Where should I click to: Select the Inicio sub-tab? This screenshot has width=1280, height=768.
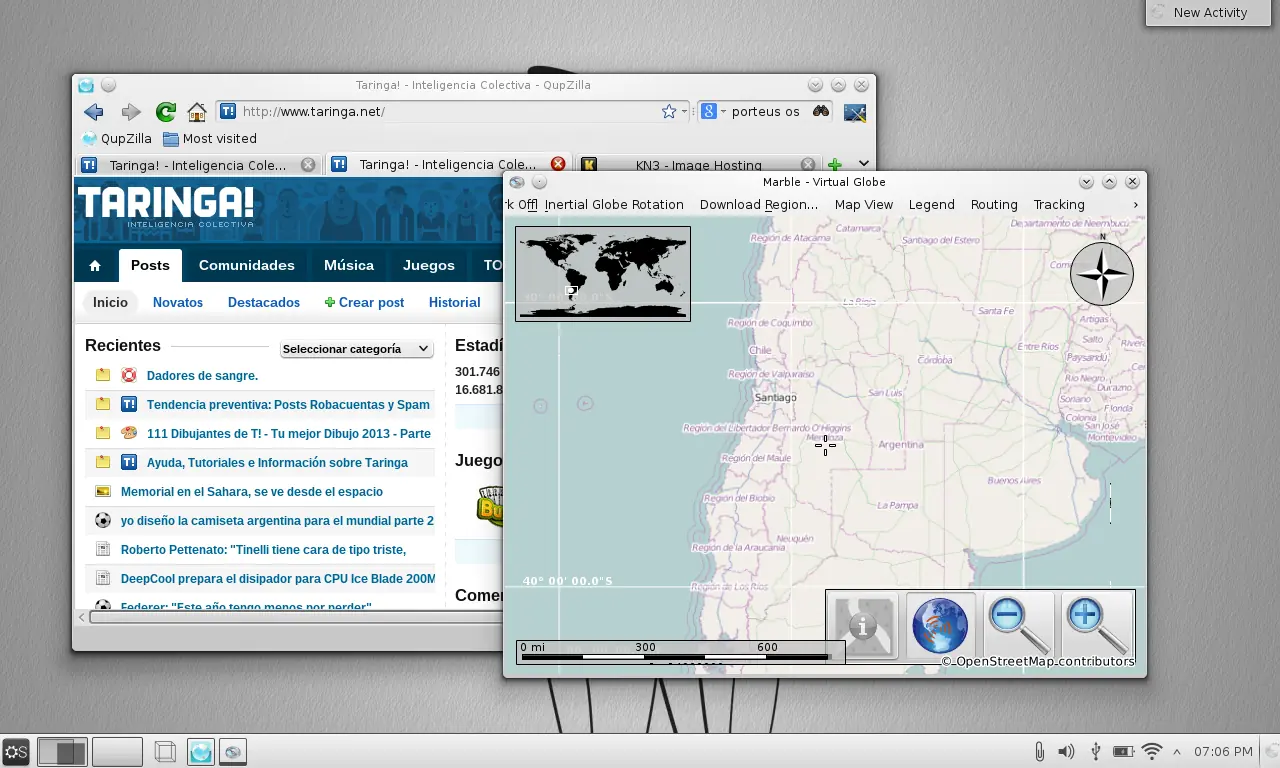point(111,303)
